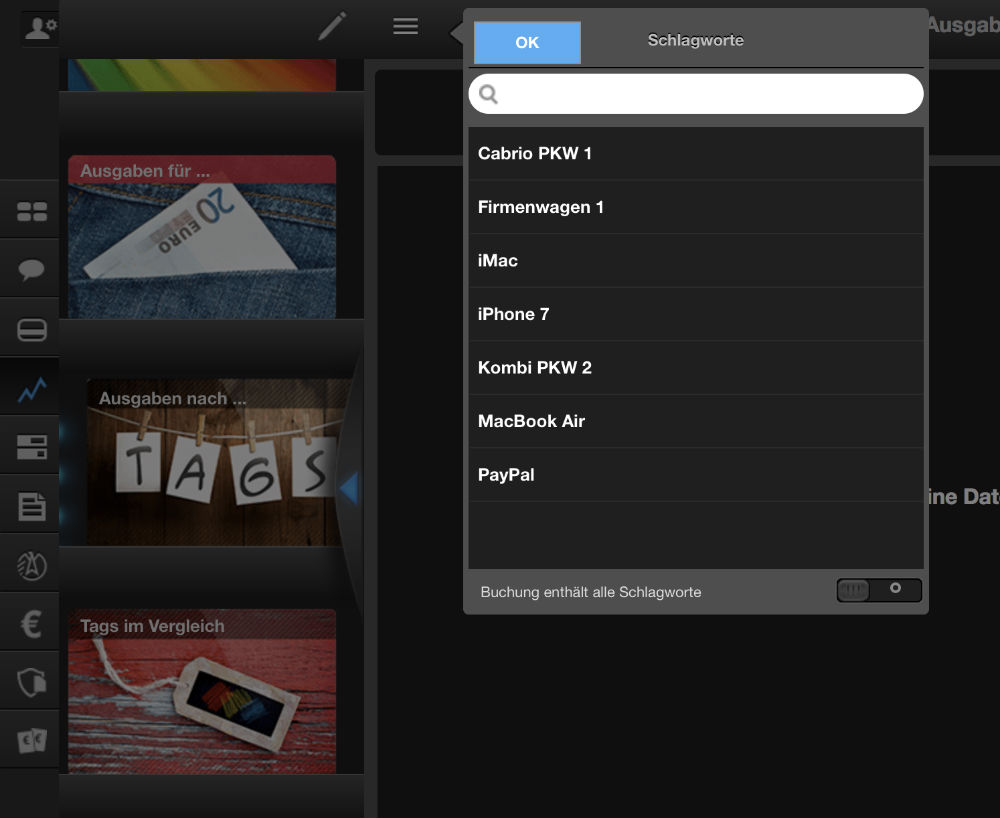
Task: Open the document sidebar icon
Action: [x=31, y=506]
